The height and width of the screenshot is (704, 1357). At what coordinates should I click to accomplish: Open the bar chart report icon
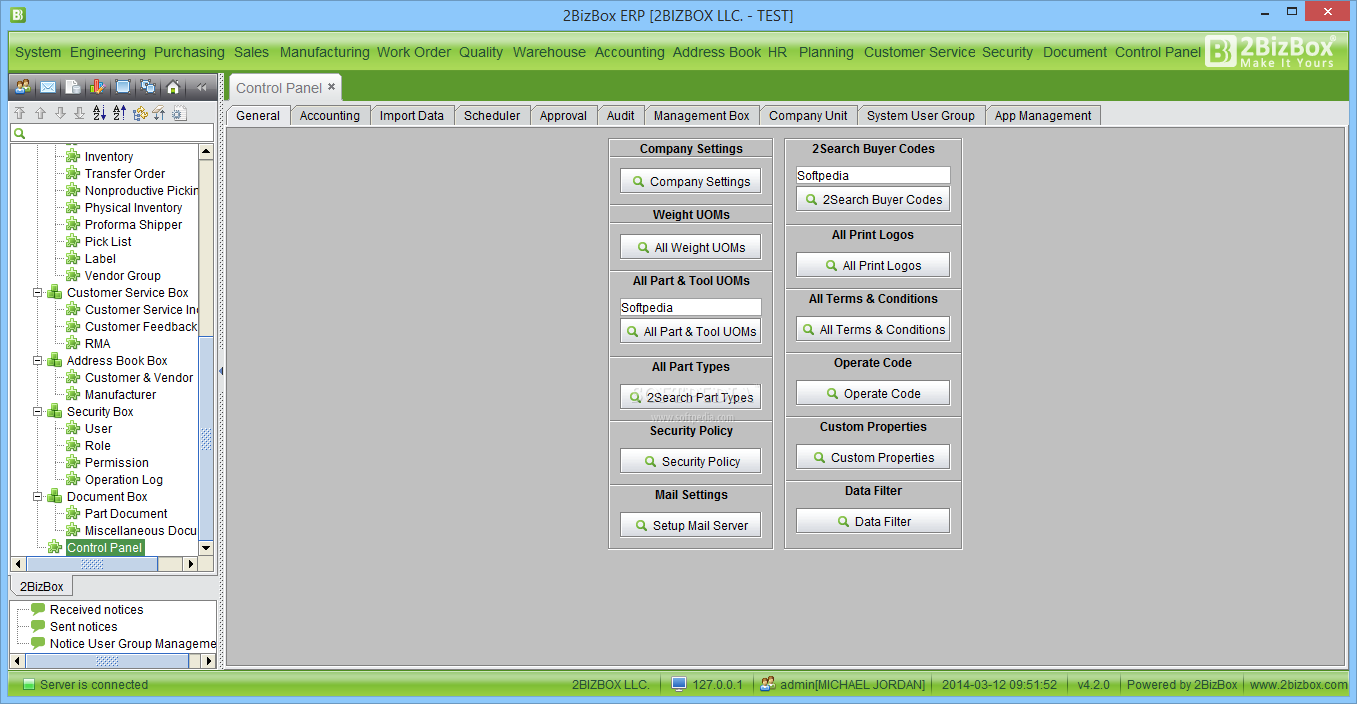(97, 87)
